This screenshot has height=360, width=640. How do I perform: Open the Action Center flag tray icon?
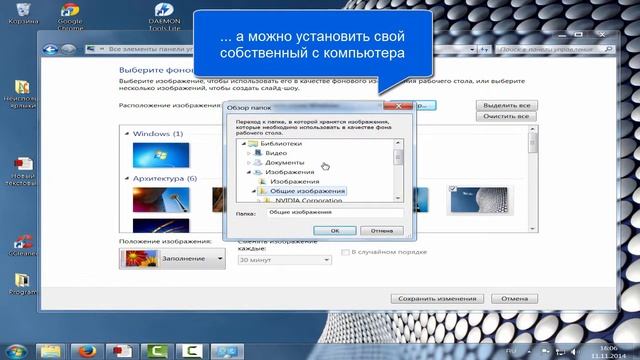[545, 351]
